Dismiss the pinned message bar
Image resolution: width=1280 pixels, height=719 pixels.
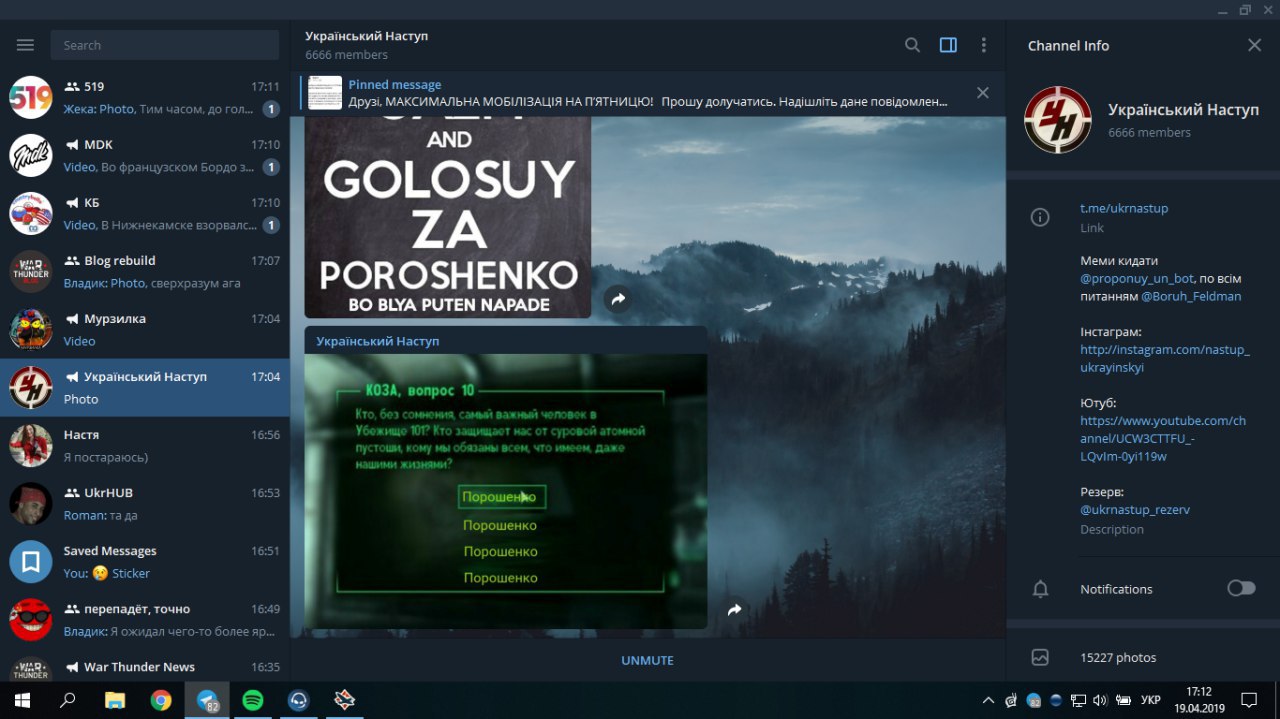pos(983,93)
